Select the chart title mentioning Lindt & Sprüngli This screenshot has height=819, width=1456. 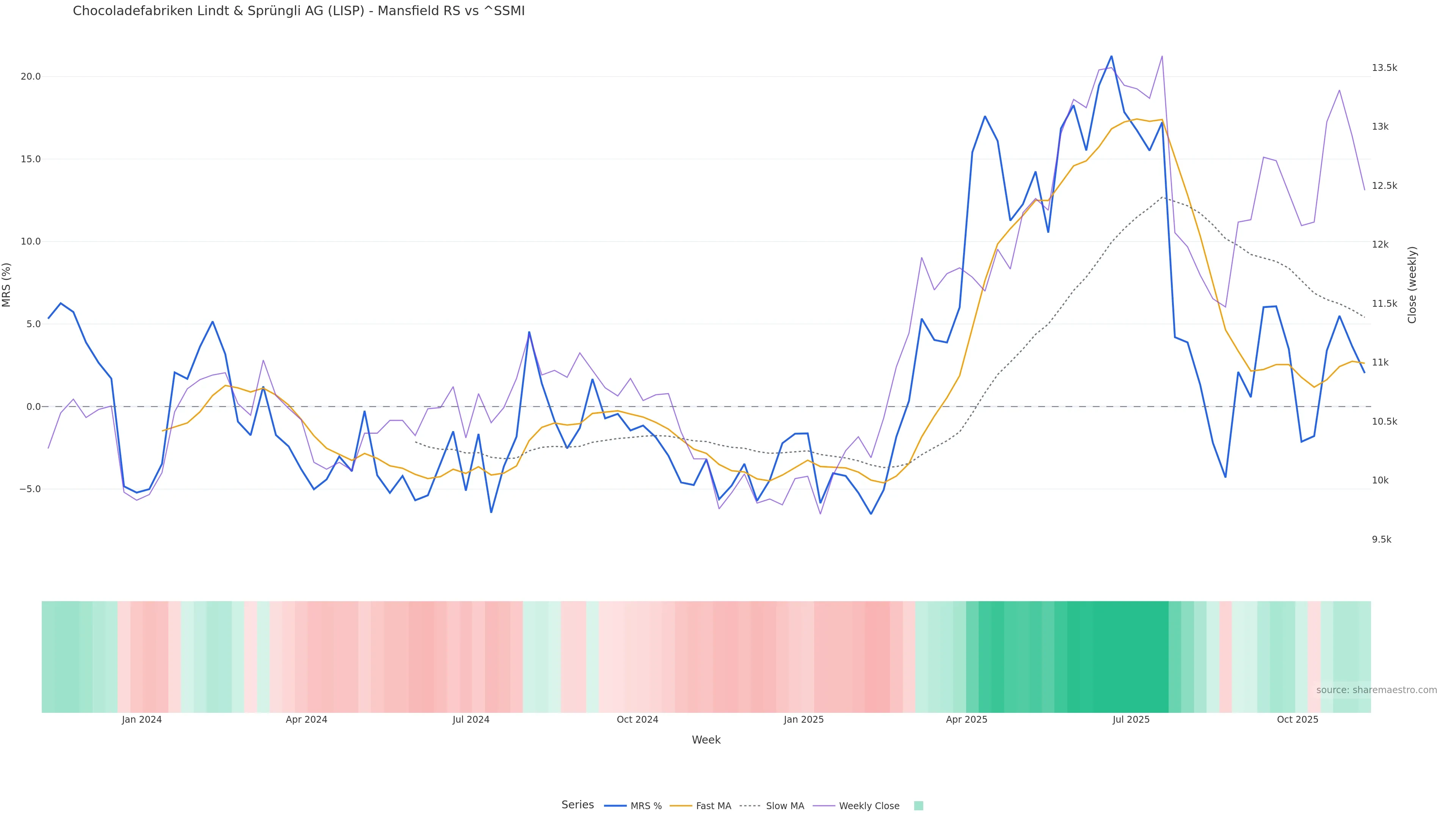298,11
